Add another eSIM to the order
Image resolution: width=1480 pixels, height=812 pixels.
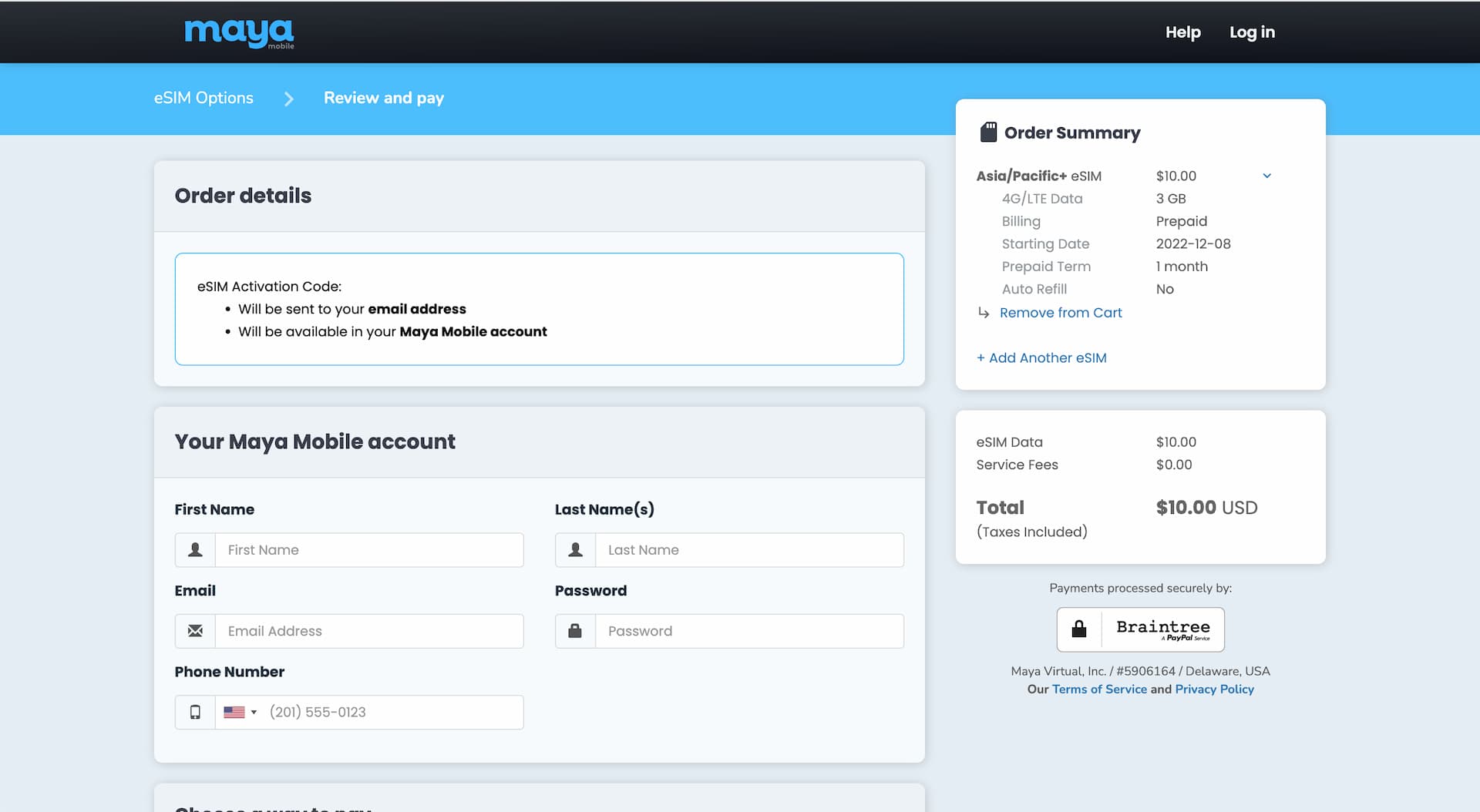click(x=1041, y=357)
